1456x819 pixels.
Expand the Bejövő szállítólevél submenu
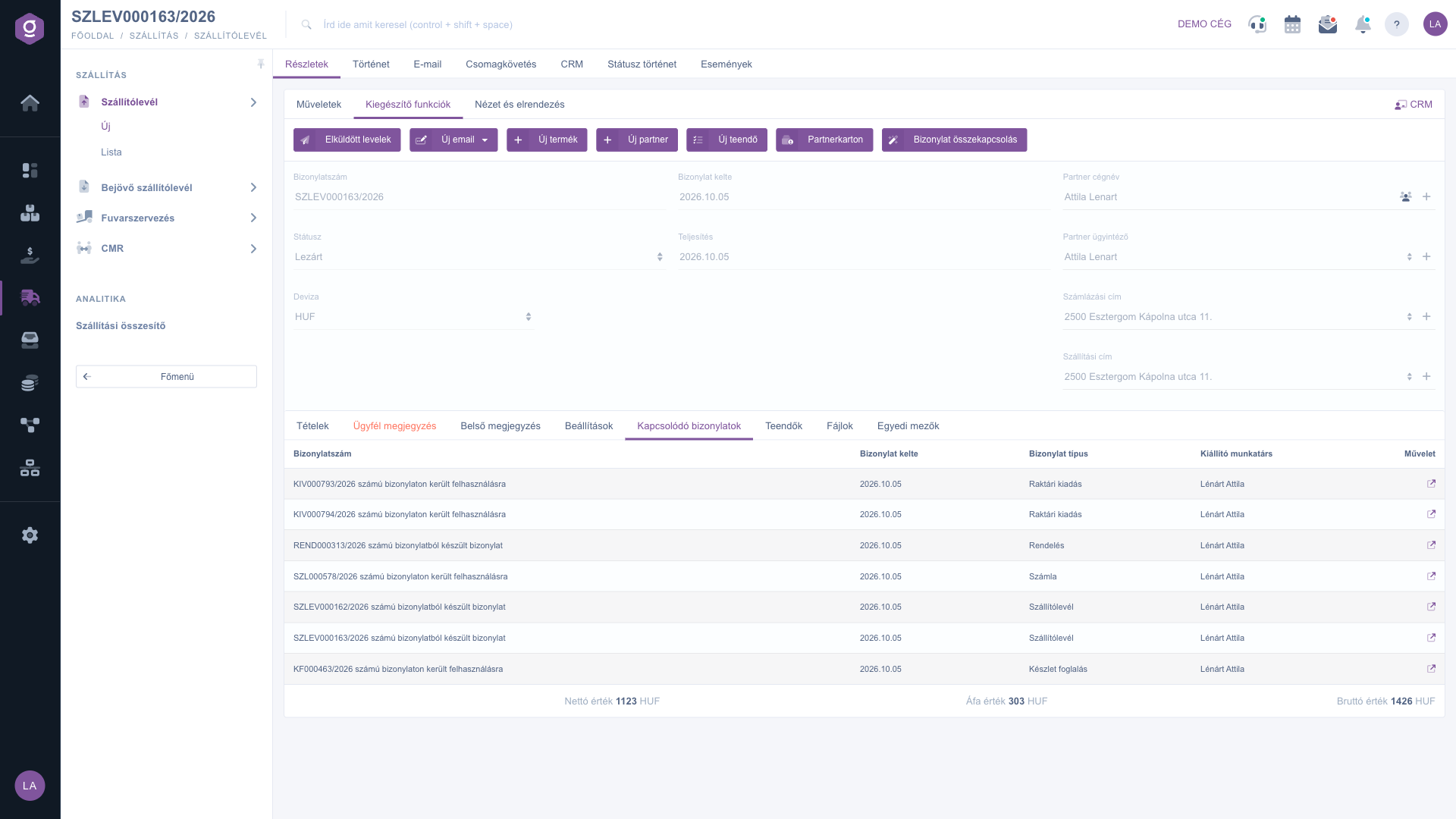point(253,187)
